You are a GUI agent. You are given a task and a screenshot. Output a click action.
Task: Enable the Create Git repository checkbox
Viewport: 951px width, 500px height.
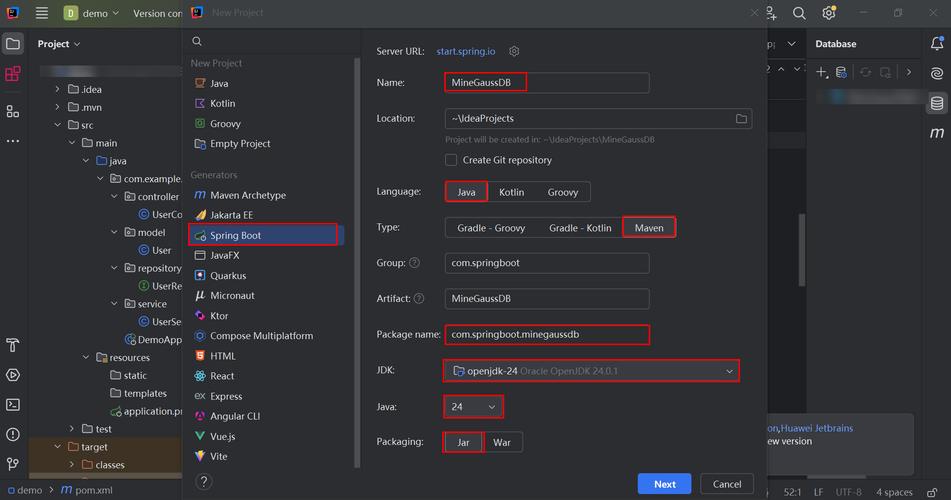451,160
